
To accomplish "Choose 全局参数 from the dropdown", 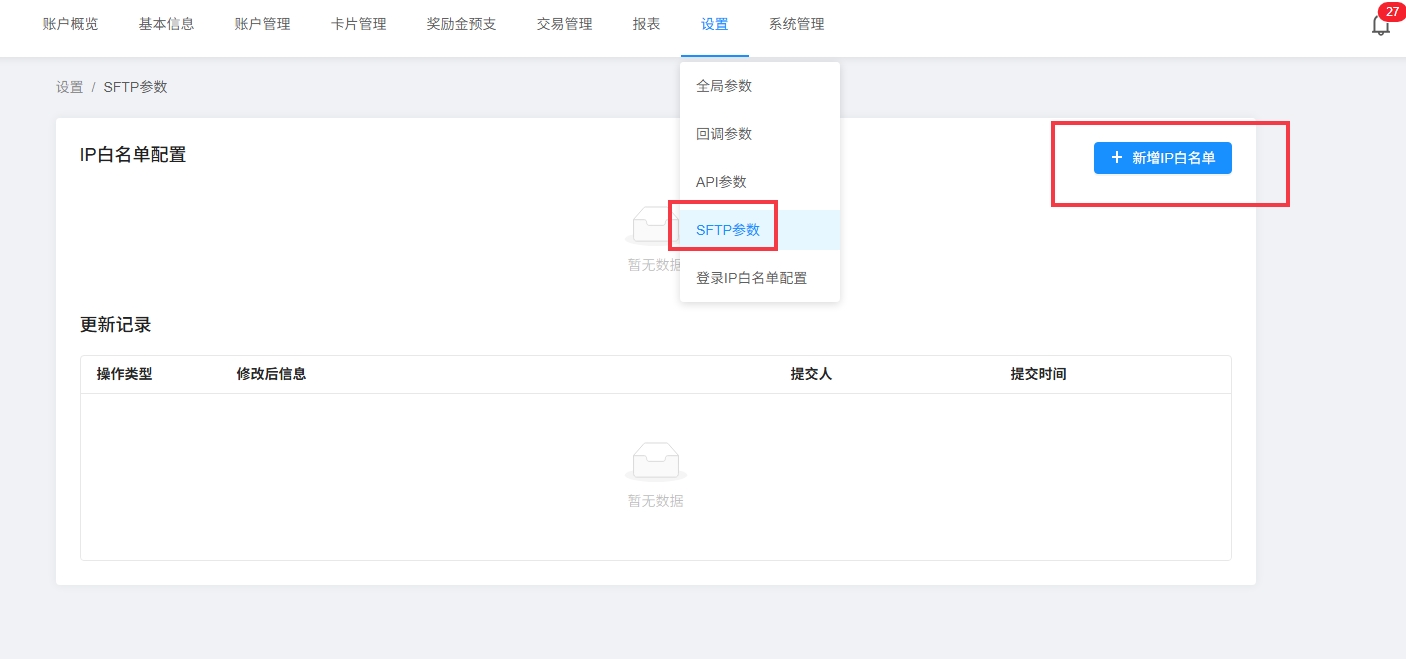I will (x=724, y=86).
